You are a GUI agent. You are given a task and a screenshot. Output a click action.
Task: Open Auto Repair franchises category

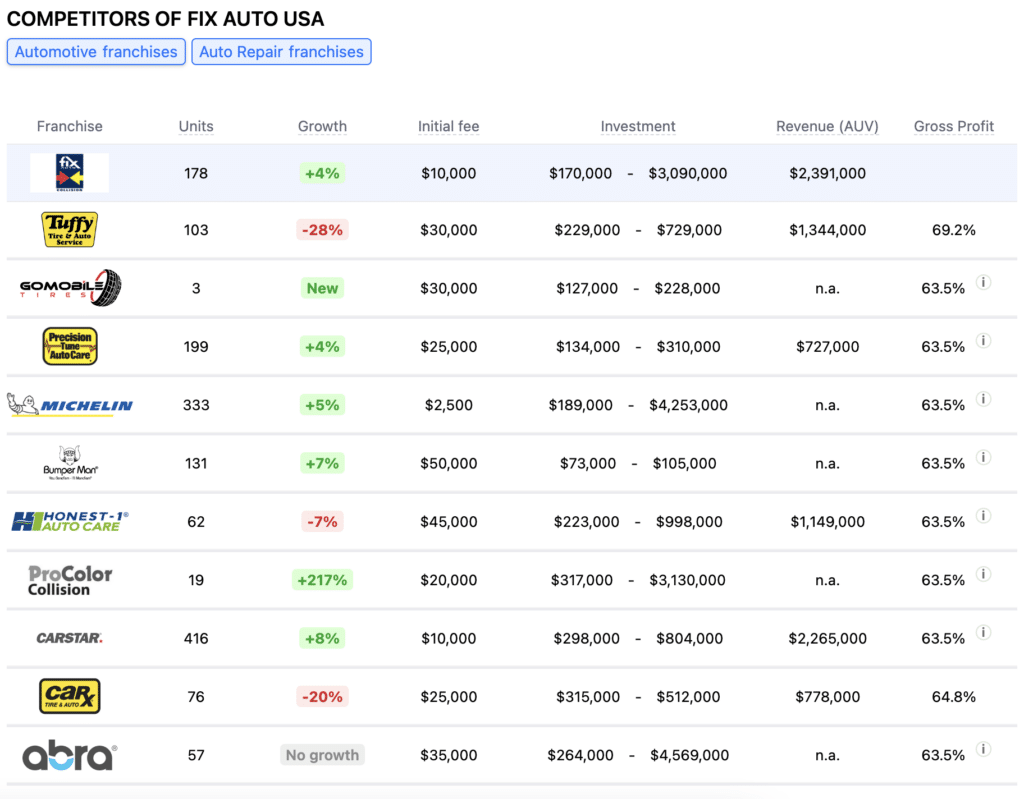coord(281,52)
